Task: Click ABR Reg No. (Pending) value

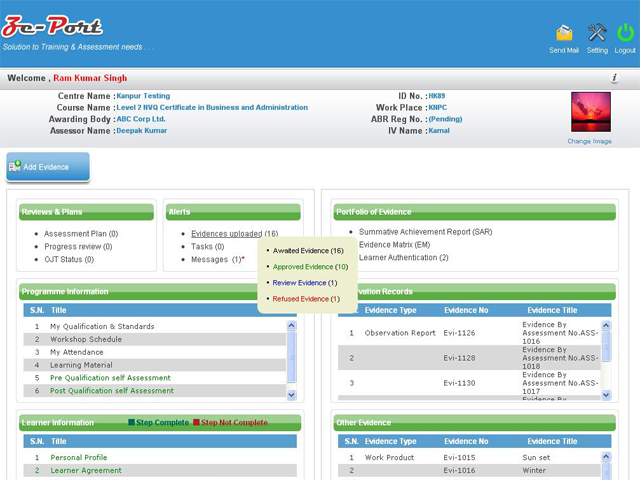Action: [x=445, y=119]
